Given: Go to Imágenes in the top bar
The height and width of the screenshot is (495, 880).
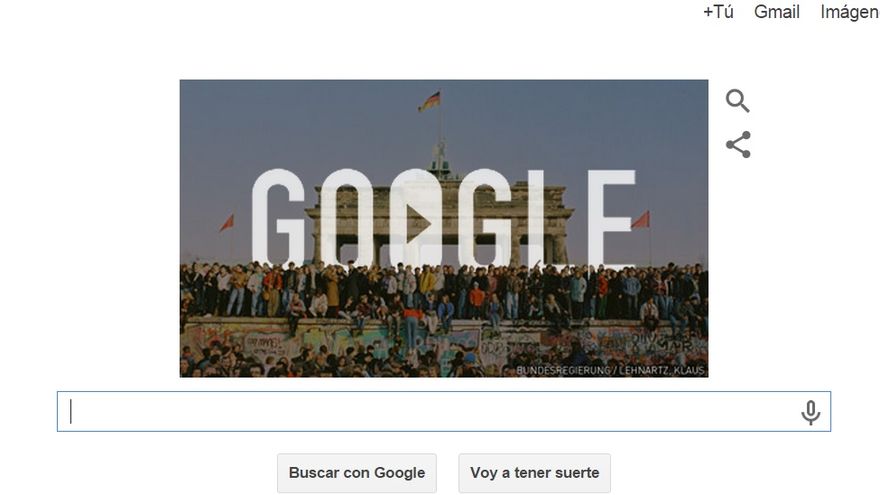Looking at the screenshot, I should (850, 12).
